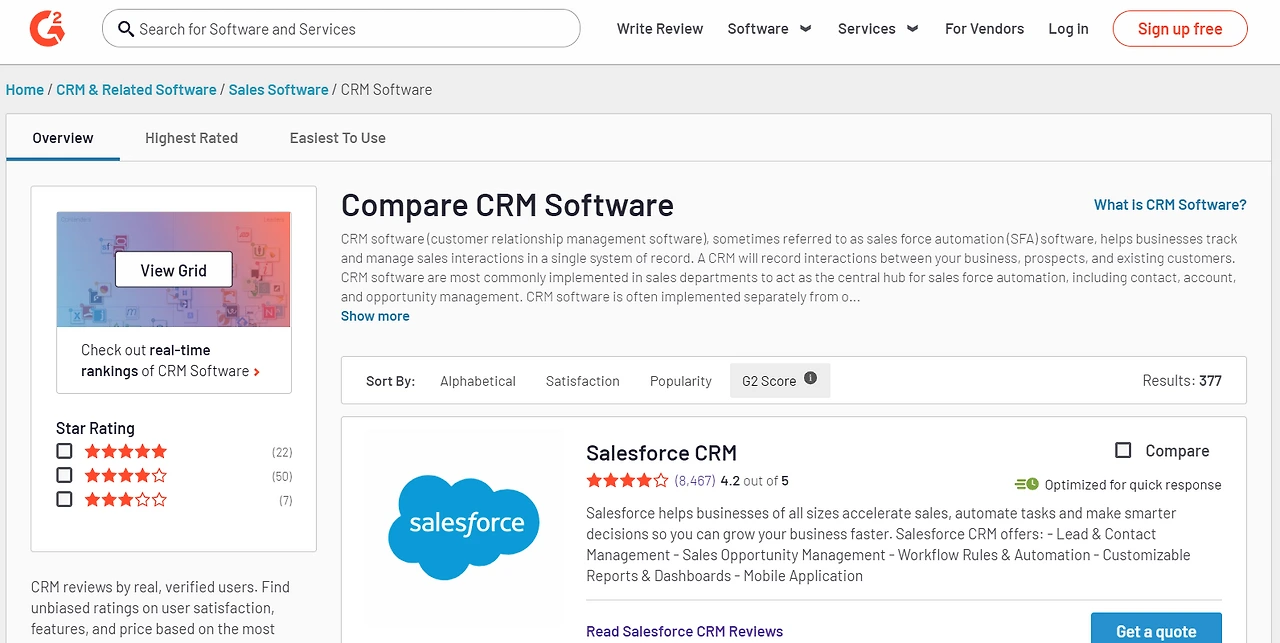Sort results by Popularity

click(681, 381)
